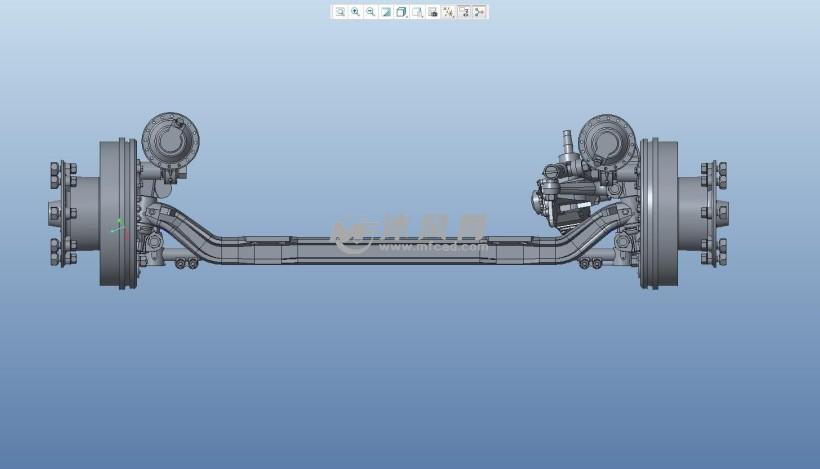820x469 pixels.
Task: Open the View Manager
Action: [x=433, y=12]
